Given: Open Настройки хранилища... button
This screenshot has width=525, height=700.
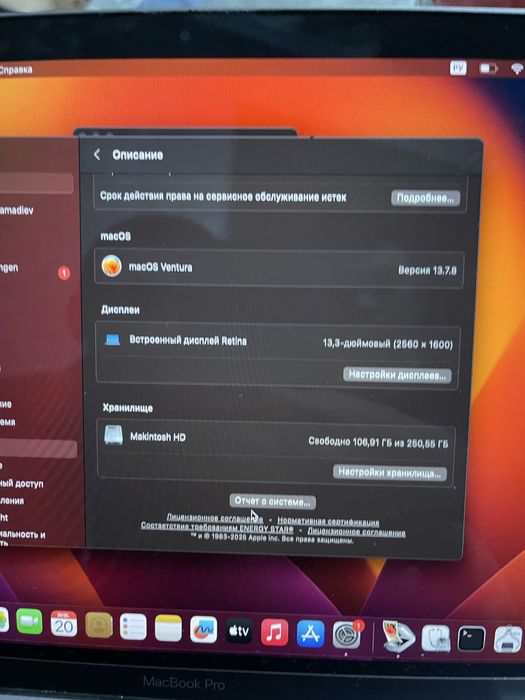Looking at the screenshot, I should click(x=389, y=472).
